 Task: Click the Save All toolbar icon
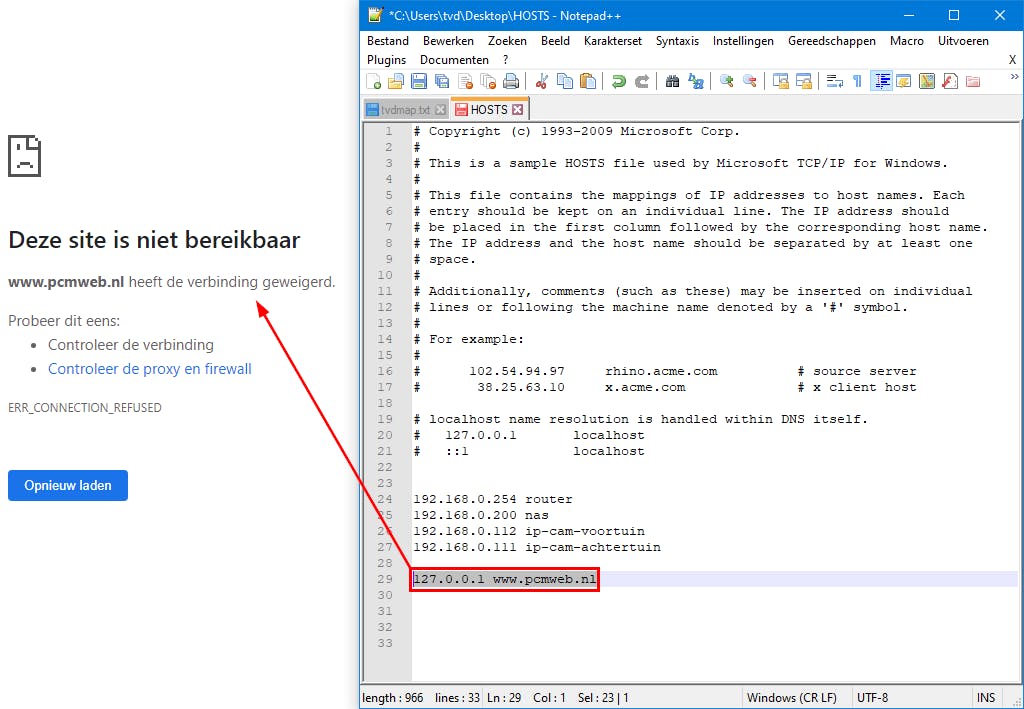(442, 81)
